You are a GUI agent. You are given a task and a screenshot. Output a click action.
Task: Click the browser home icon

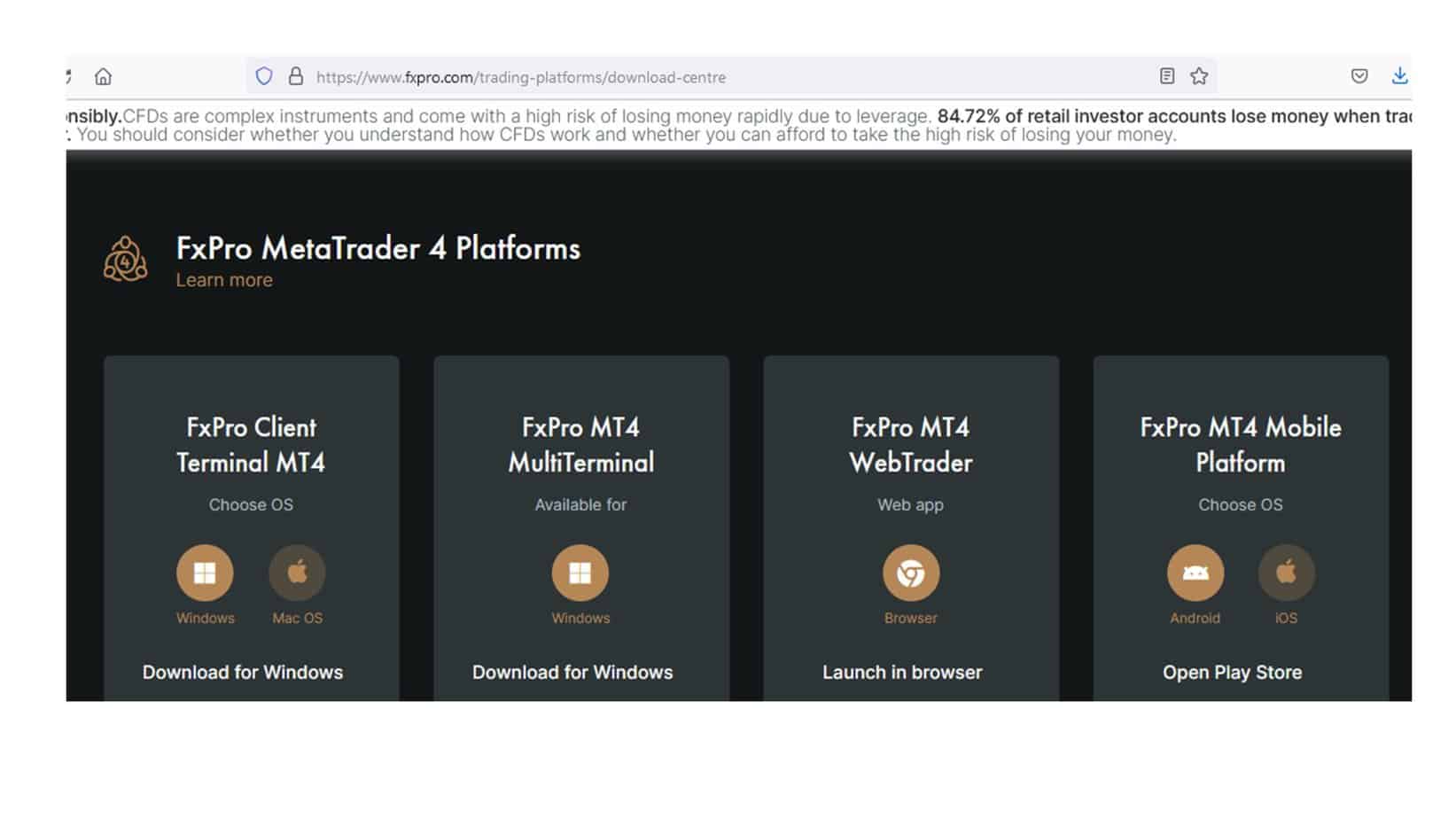pyautogui.click(x=104, y=77)
